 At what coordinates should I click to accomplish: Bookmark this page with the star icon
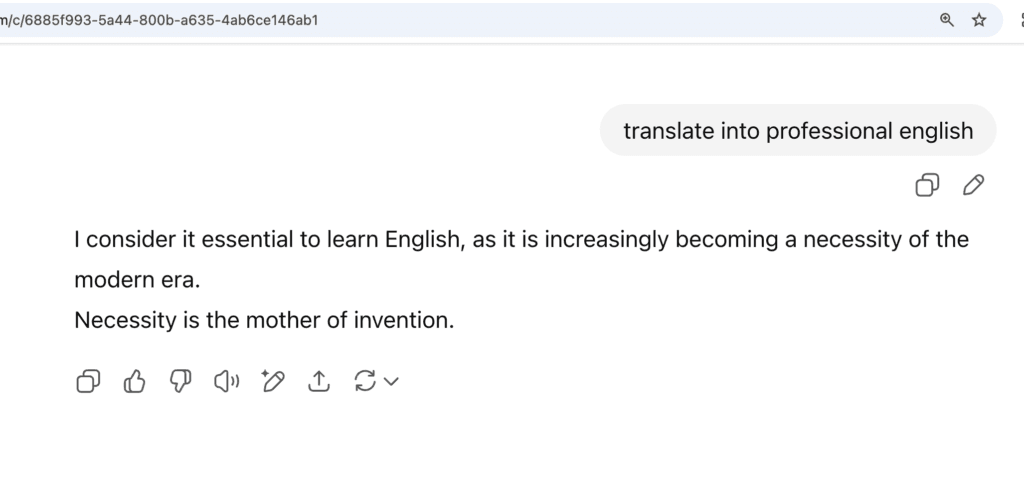click(978, 20)
